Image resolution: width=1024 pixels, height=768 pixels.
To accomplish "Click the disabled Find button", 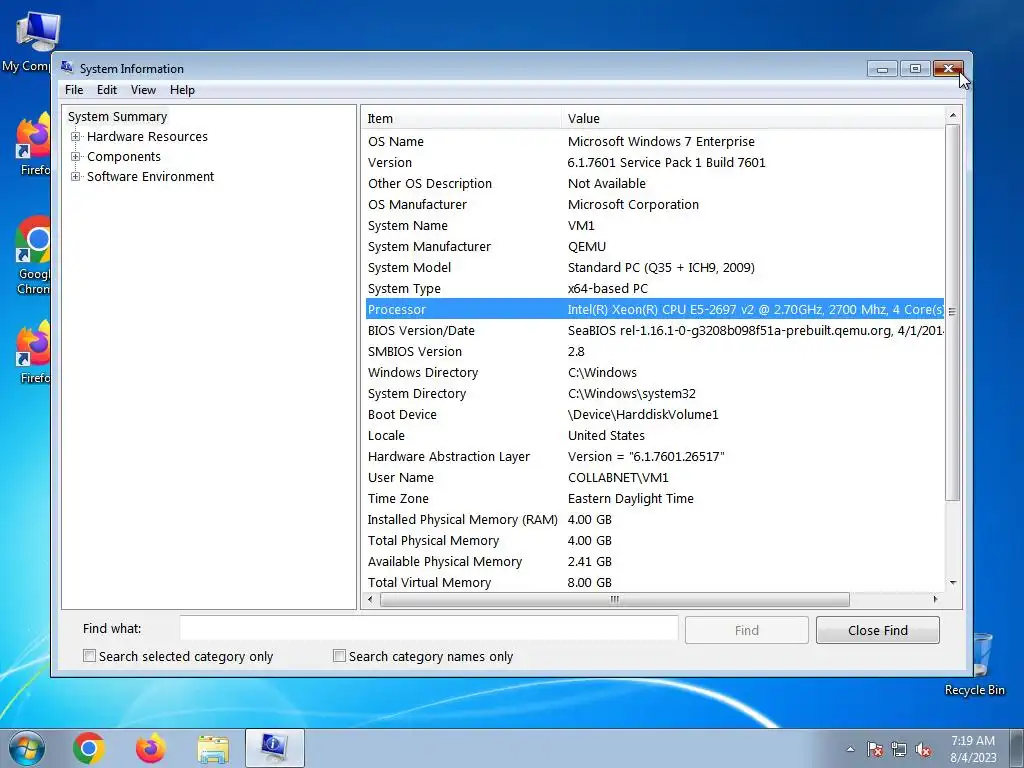I will point(746,630).
